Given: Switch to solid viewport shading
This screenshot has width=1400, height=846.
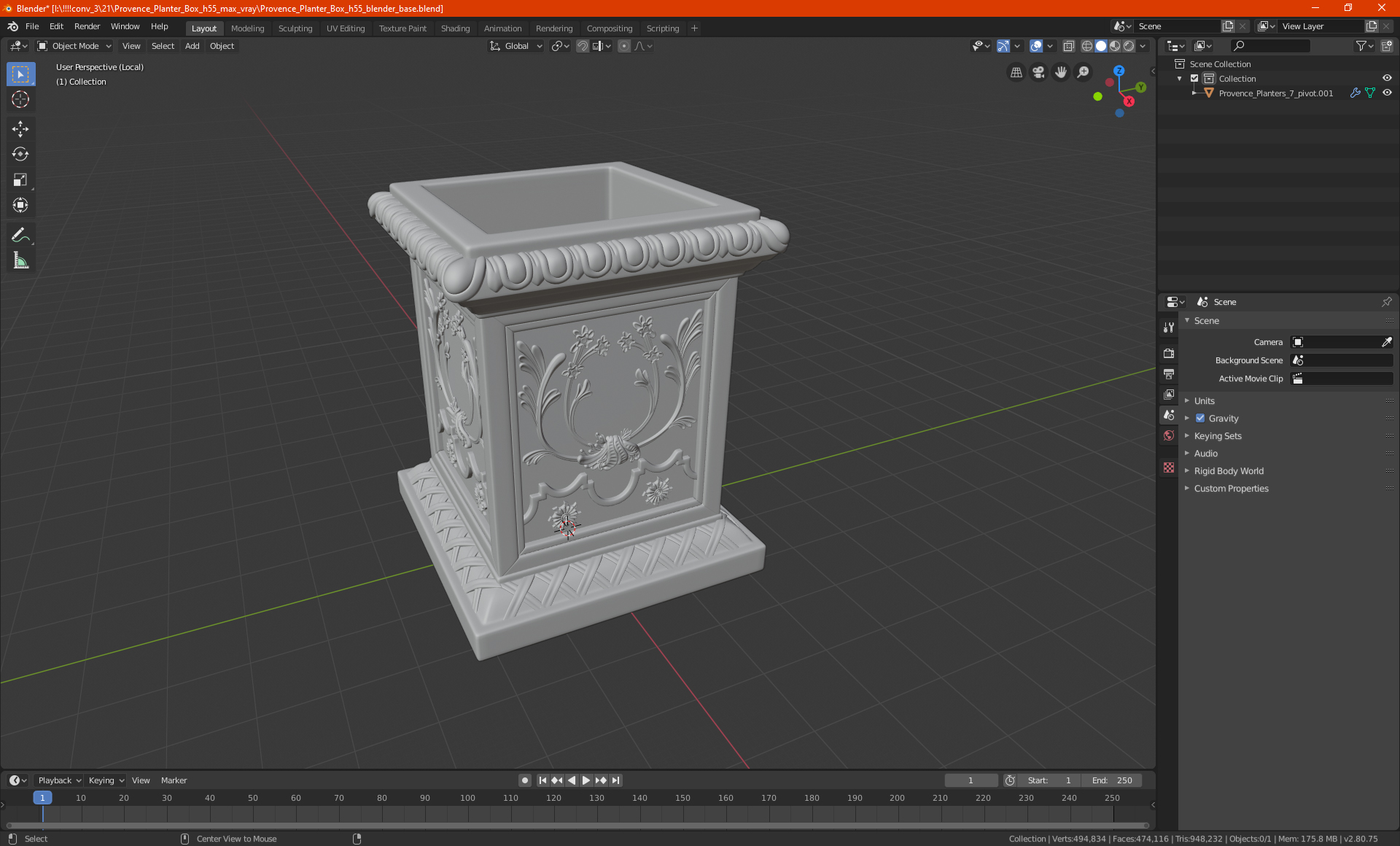Looking at the screenshot, I should pos(1101,46).
